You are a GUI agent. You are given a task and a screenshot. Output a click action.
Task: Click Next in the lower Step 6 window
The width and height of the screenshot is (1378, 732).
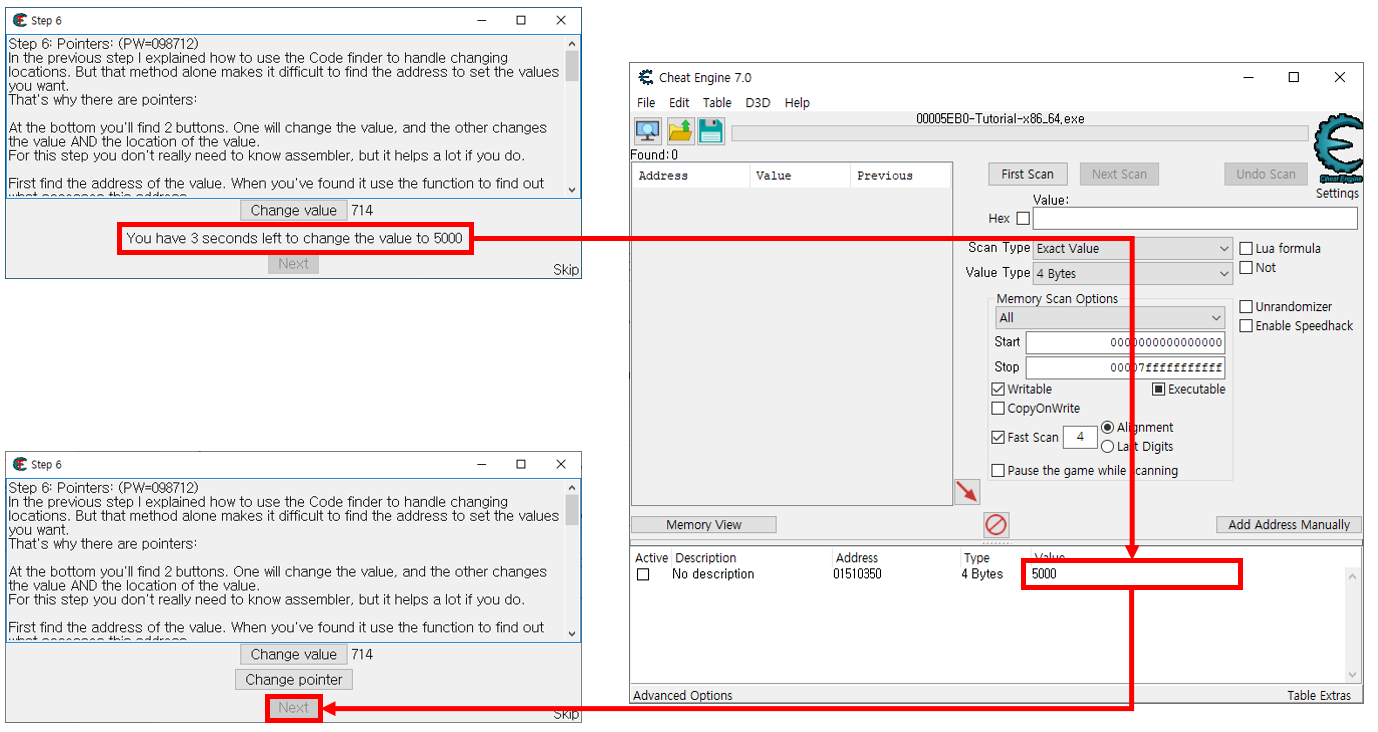(293, 708)
